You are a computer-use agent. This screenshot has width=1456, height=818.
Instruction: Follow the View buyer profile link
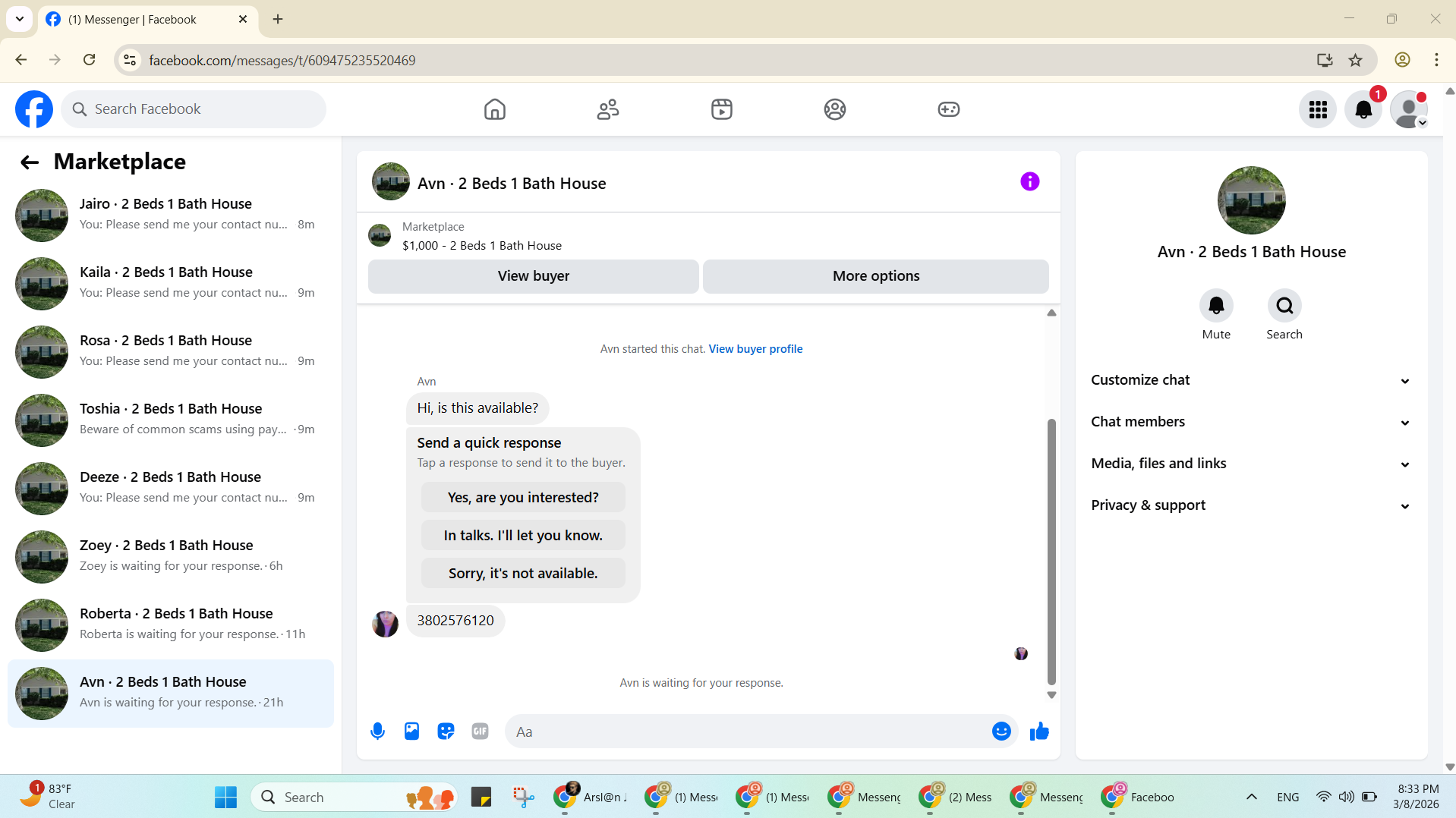(x=755, y=349)
